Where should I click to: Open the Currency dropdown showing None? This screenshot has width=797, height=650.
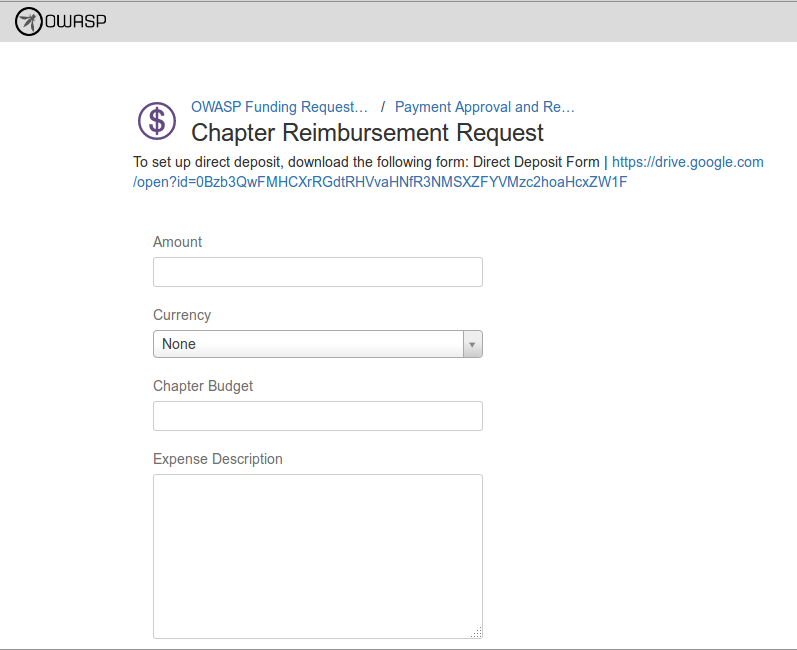click(308, 344)
